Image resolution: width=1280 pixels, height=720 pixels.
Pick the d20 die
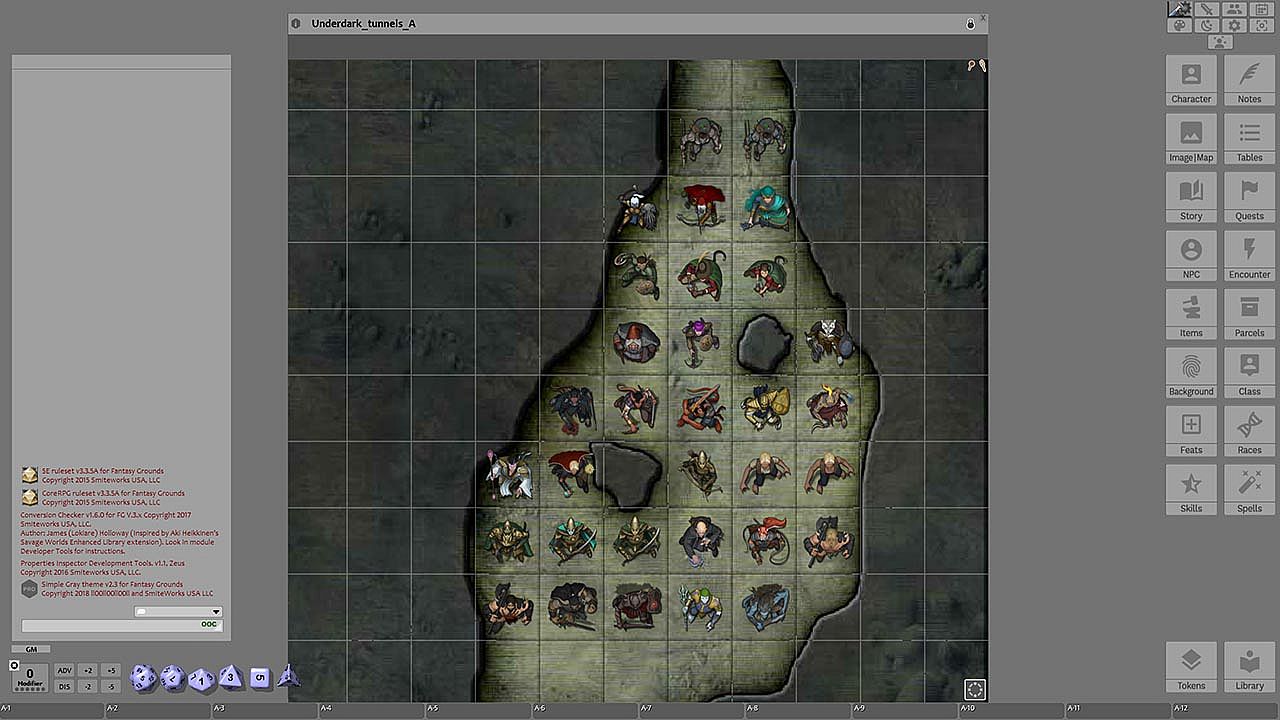(x=144, y=677)
